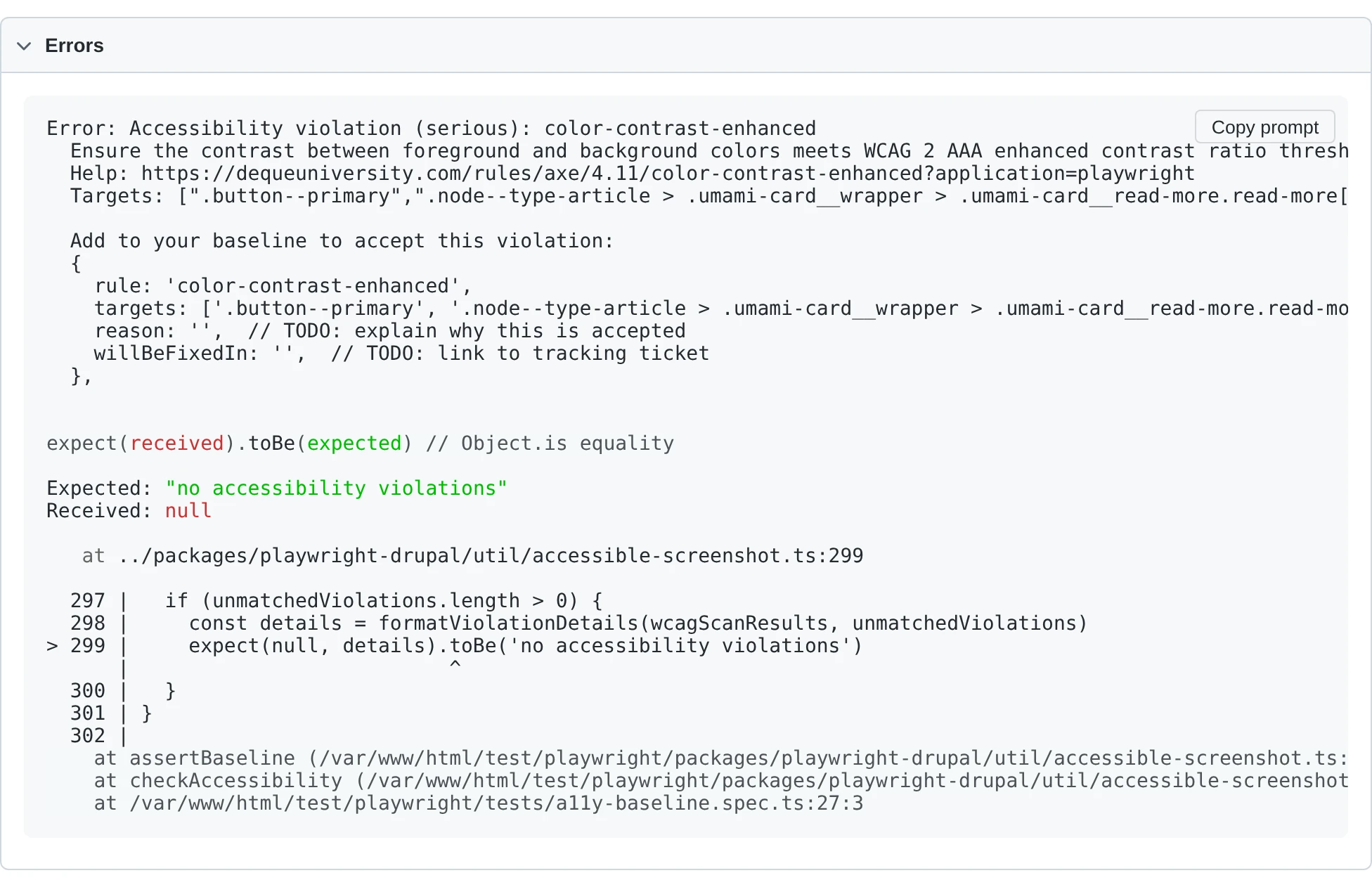Open the dequeuniversity.com help link
Viewport: 1372px width, 887px height.
pos(666,174)
